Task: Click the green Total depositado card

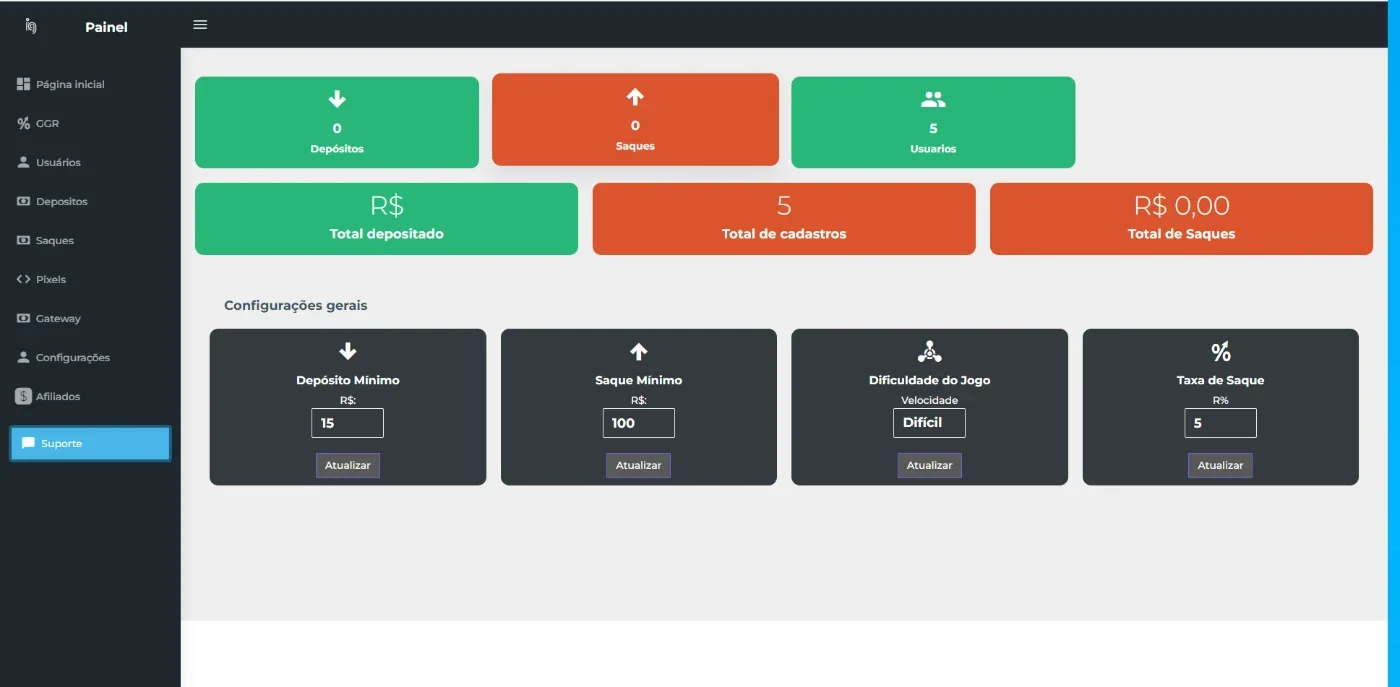Action: coord(386,219)
